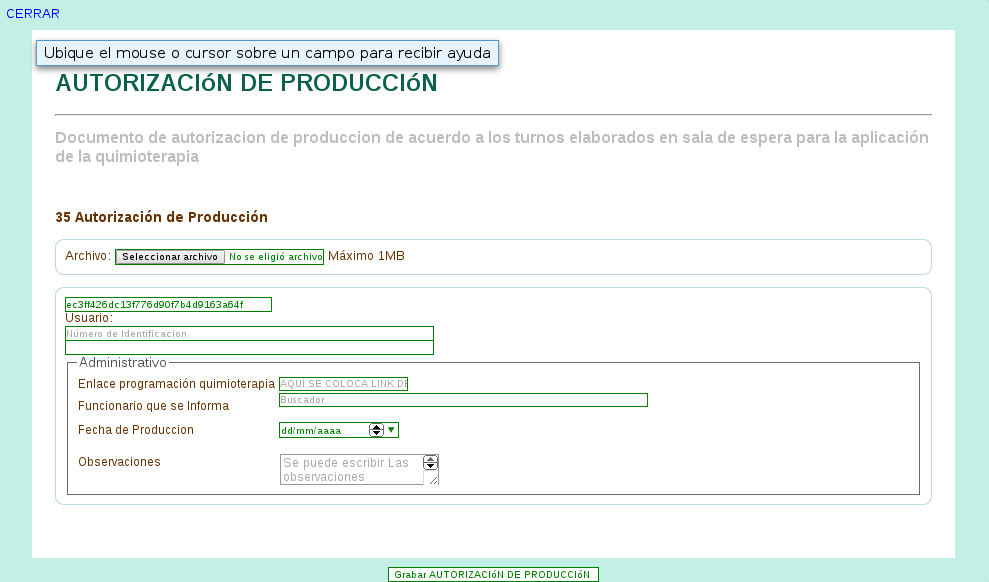Click the empty field below Número de Identificacion
This screenshot has width=989, height=582.
point(249,348)
